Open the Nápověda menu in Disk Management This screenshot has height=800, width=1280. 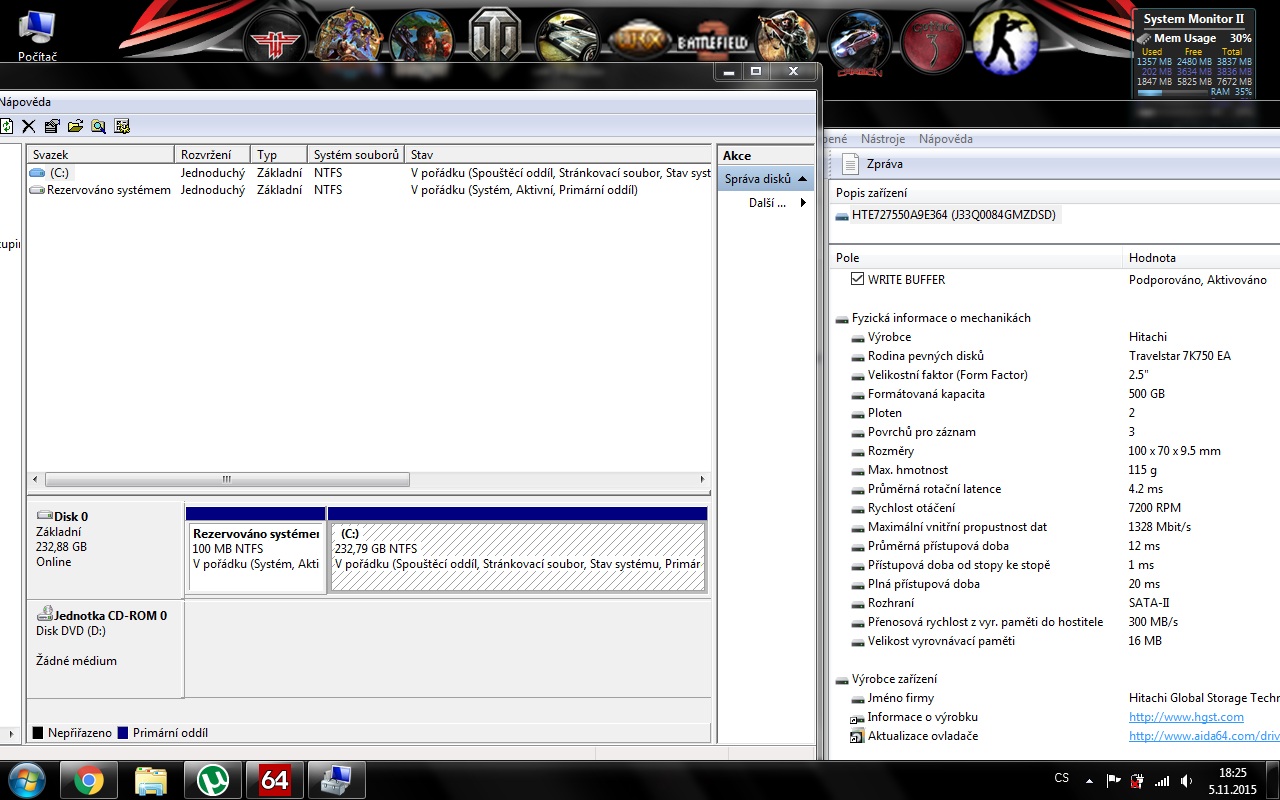(x=25, y=102)
